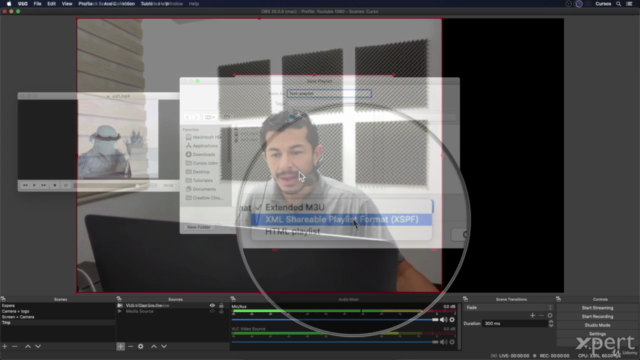Viewport: 640px width, 360px height.
Task: Toggle visibility of Media Source
Action: click(212, 311)
